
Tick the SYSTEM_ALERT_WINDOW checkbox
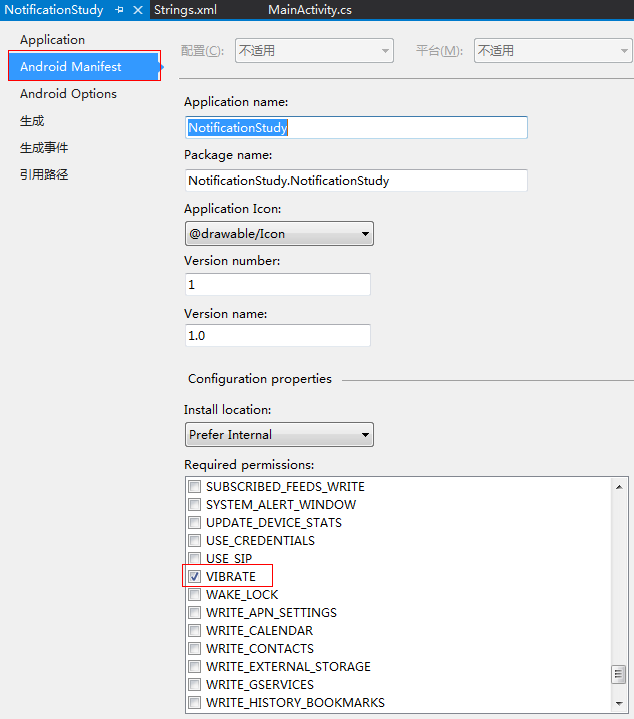click(194, 504)
